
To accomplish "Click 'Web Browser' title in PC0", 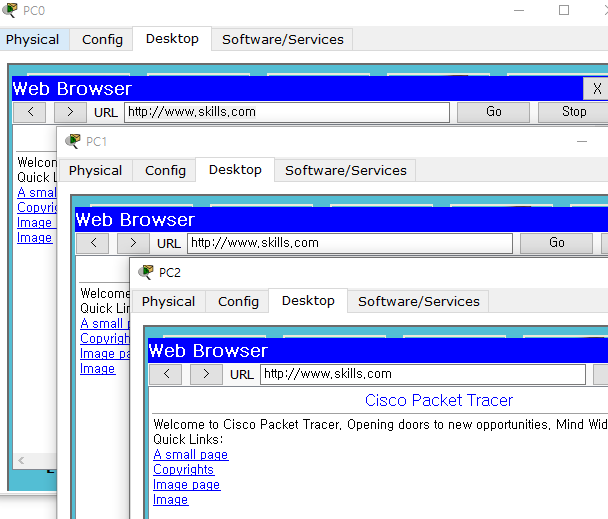I will tap(72, 88).
